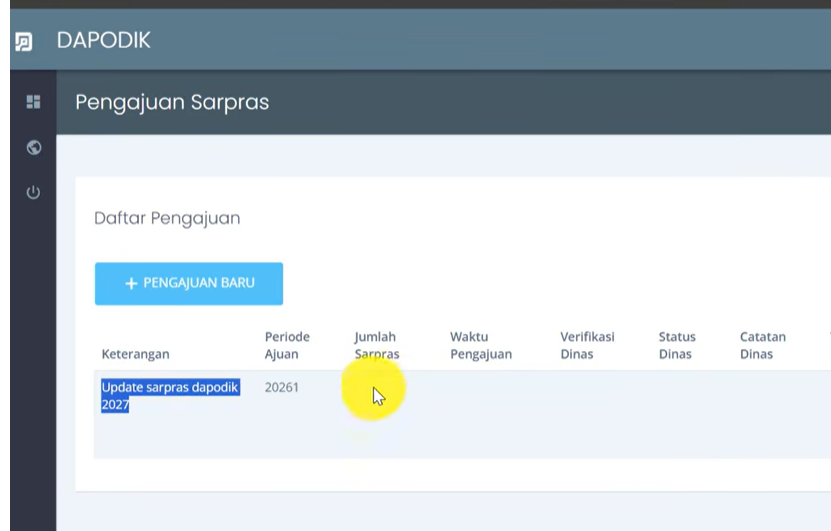The image size is (831, 531).
Task: Click the Daftar Pengajuan heading
Action: point(167,218)
